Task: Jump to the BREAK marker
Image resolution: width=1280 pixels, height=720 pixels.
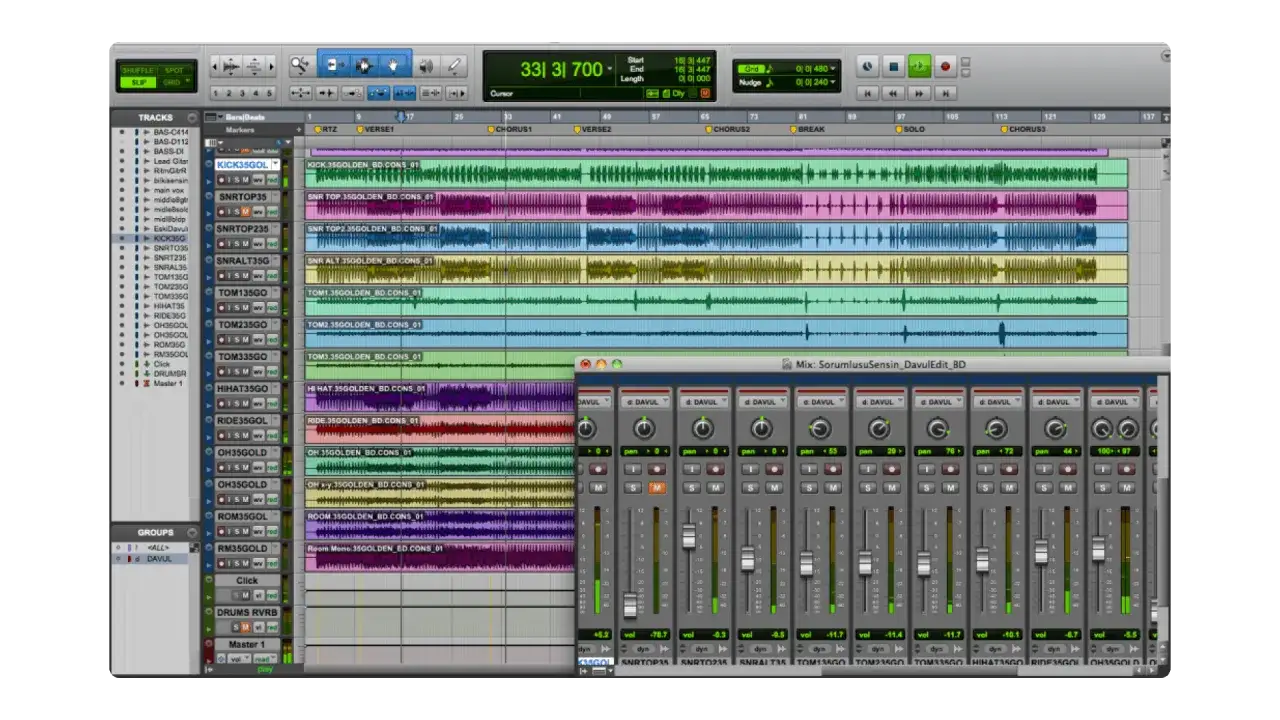Action: coord(808,130)
